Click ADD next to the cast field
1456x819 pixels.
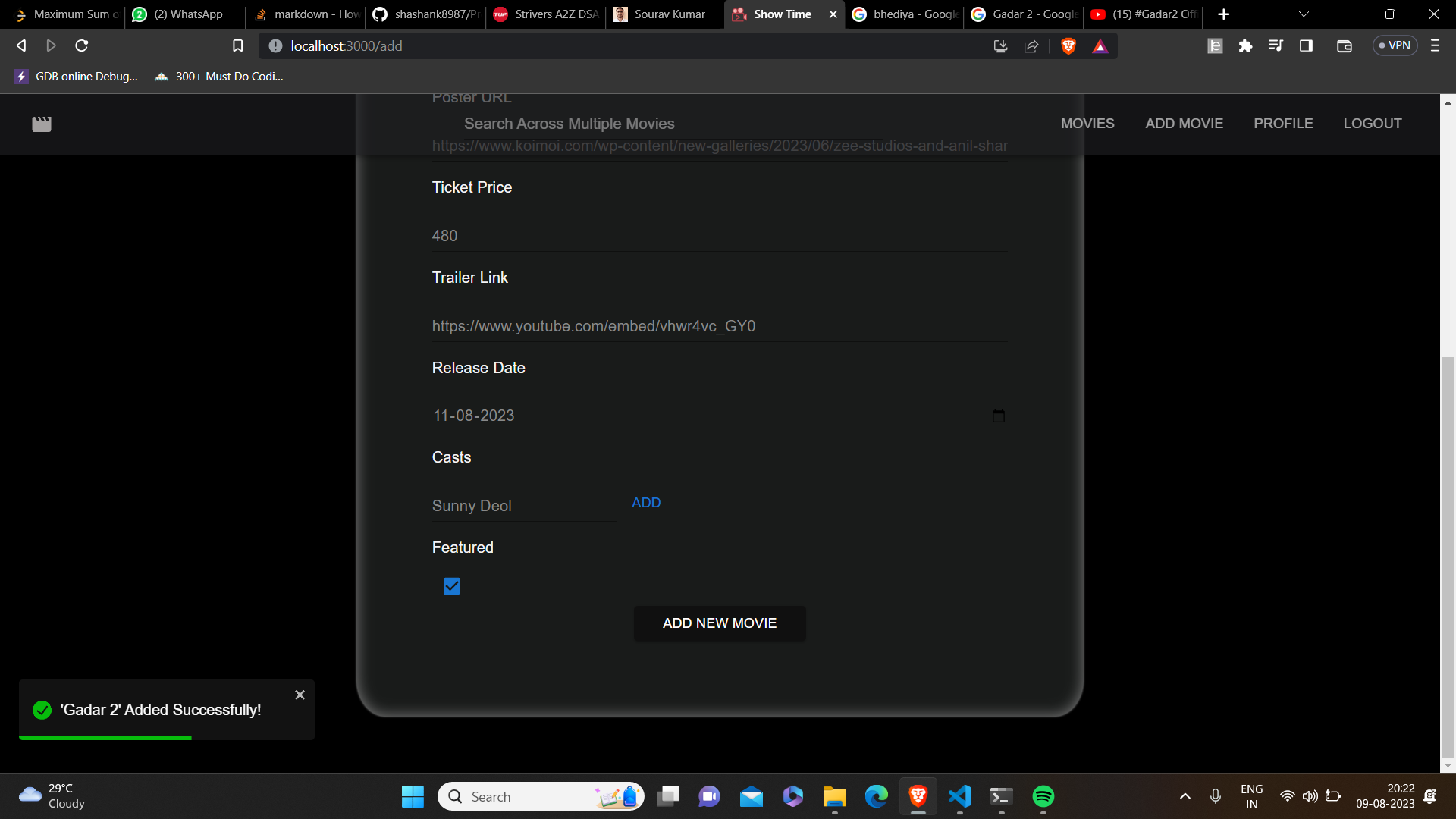646,503
